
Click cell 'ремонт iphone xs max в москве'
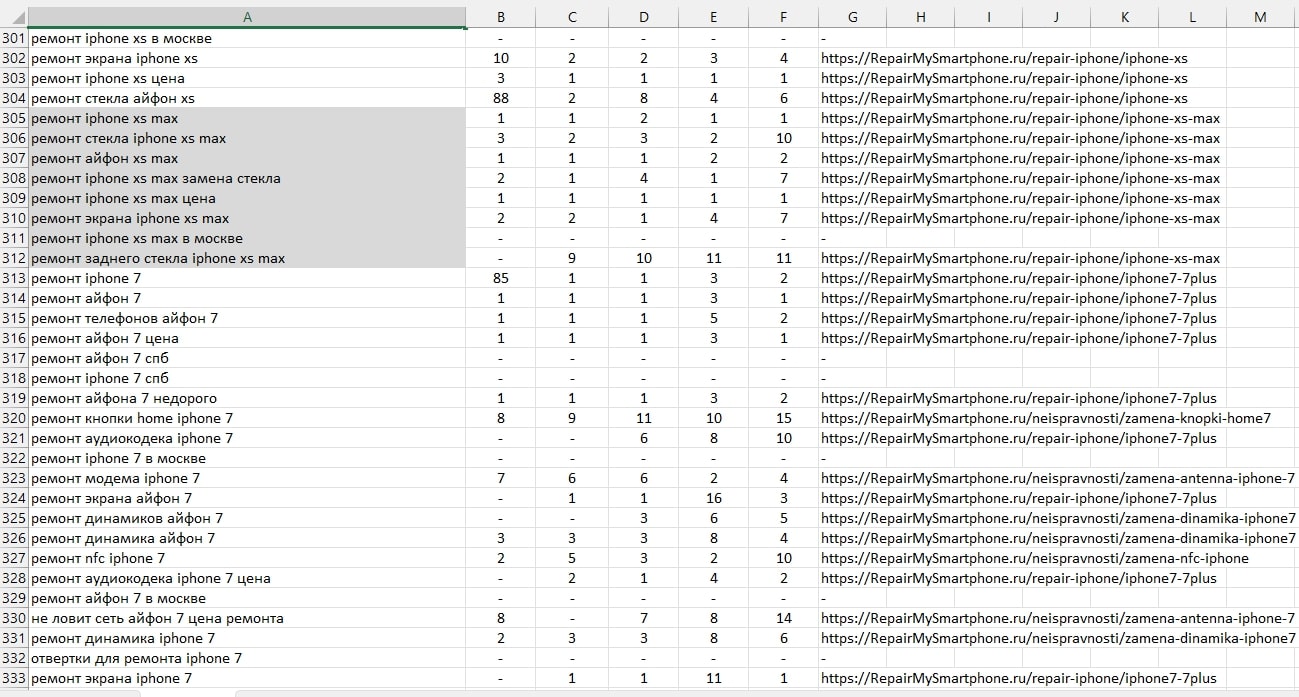[x=248, y=238]
